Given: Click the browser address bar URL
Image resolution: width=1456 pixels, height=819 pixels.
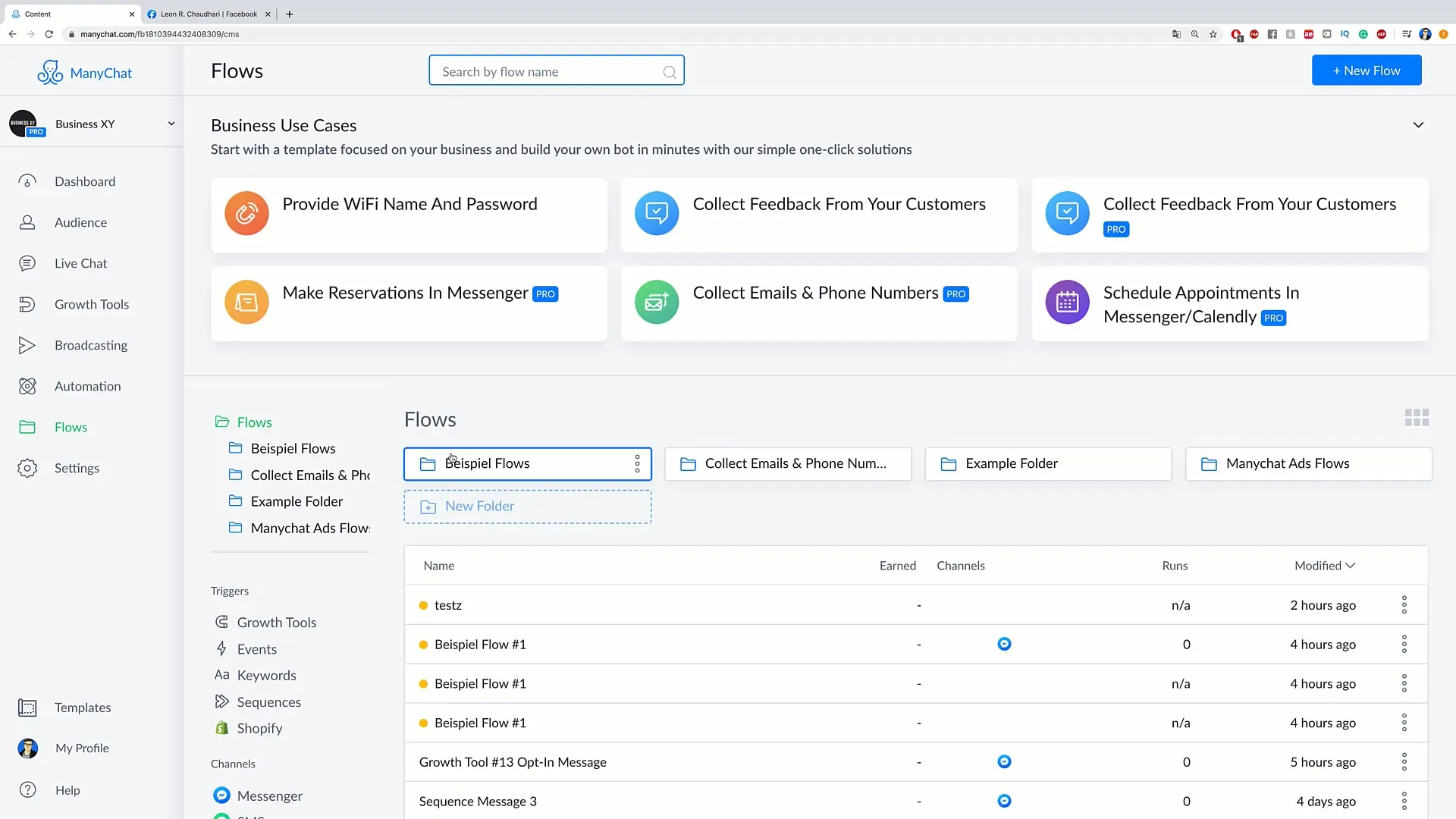Looking at the screenshot, I should (x=160, y=34).
